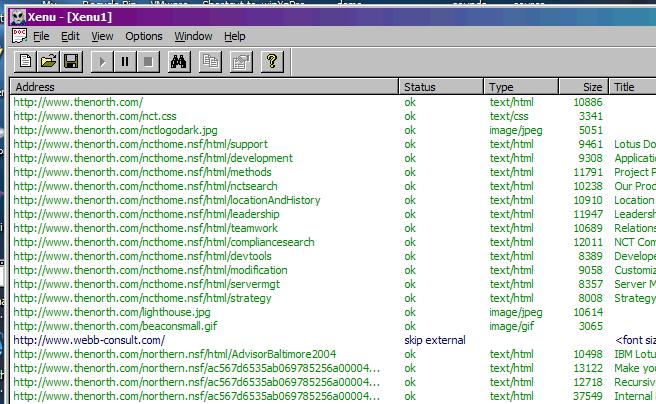
Task: Click the Properties toolbar icon
Action: pos(239,62)
